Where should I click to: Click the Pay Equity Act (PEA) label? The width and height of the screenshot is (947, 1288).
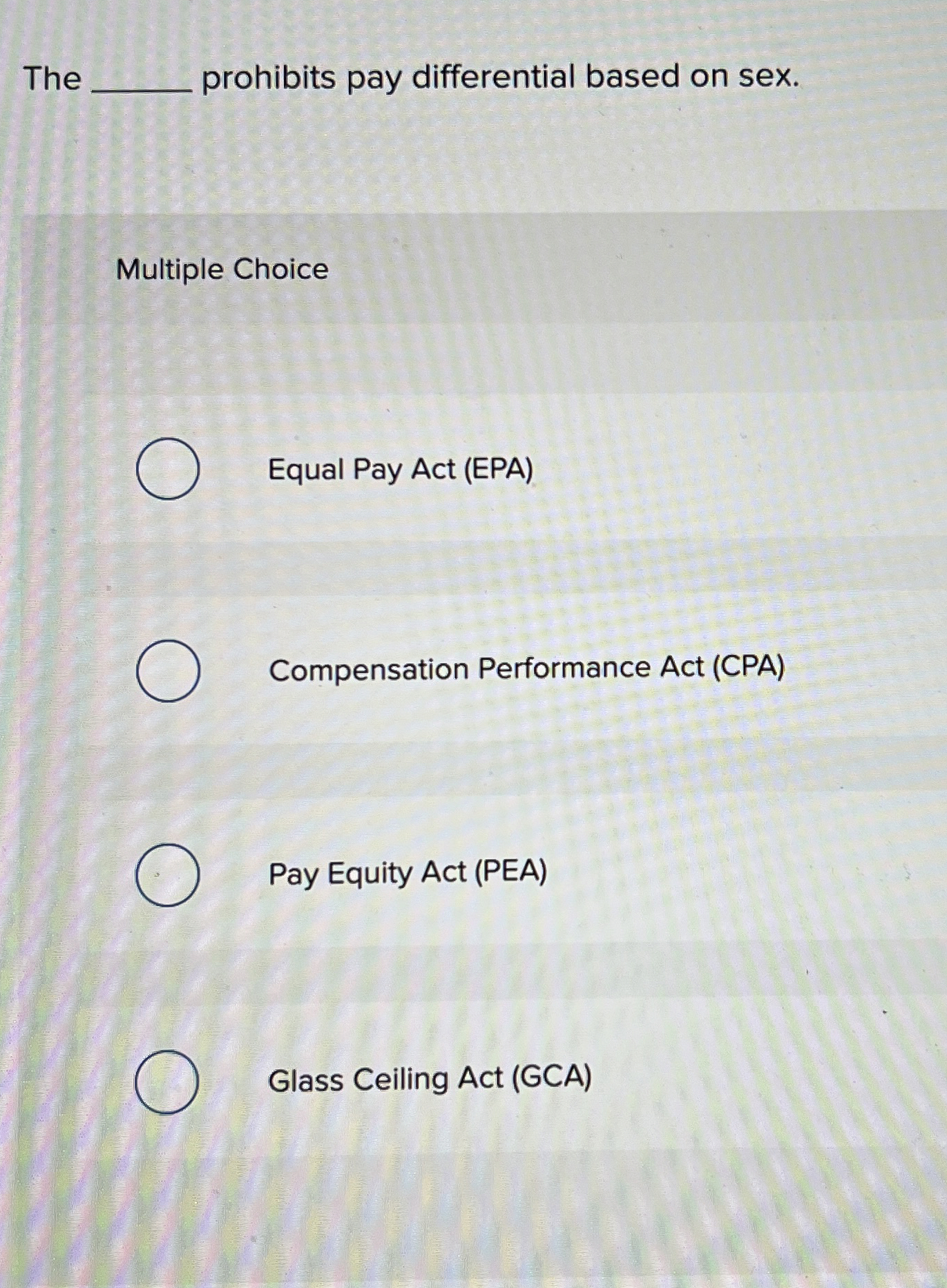tap(406, 874)
